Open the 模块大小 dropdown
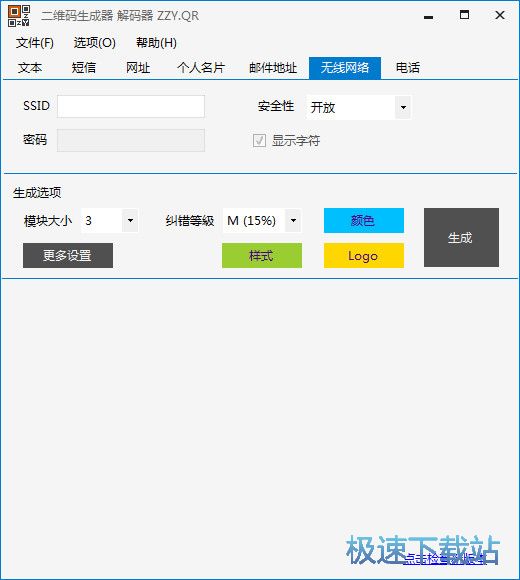 coord(130,221)
